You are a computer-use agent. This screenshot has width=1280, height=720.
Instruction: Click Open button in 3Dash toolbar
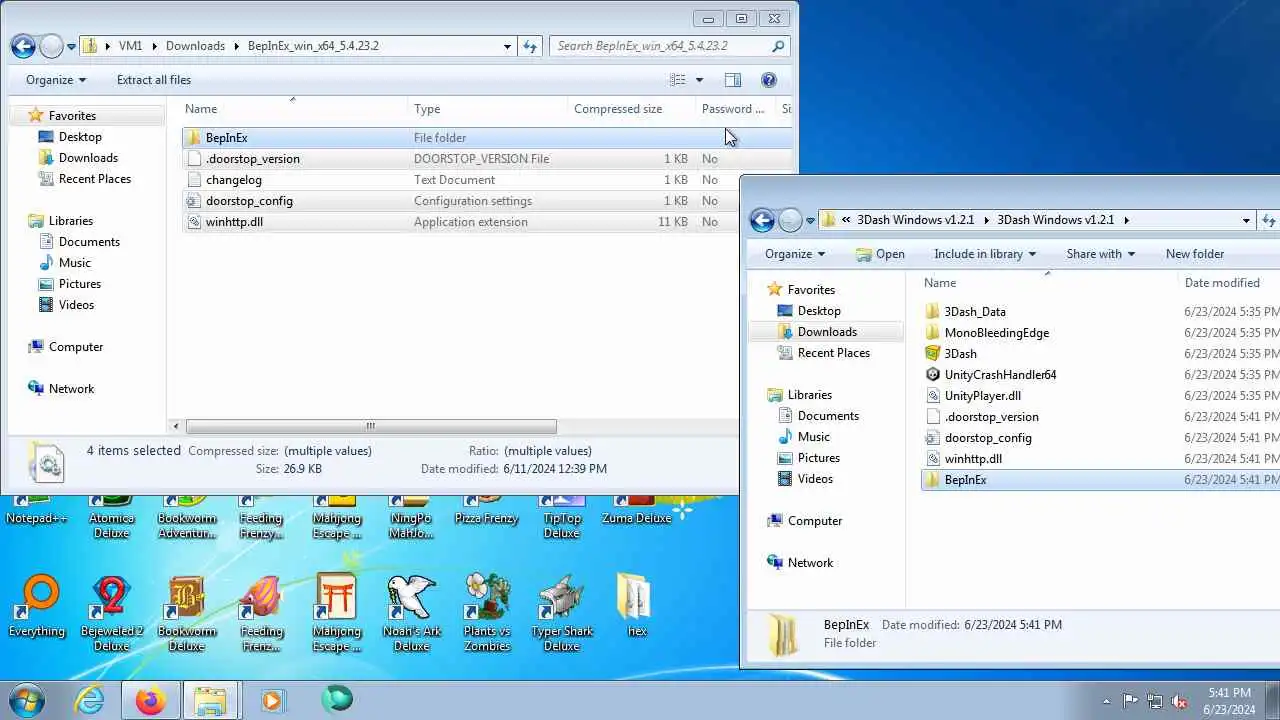click(x=880, y=254)
